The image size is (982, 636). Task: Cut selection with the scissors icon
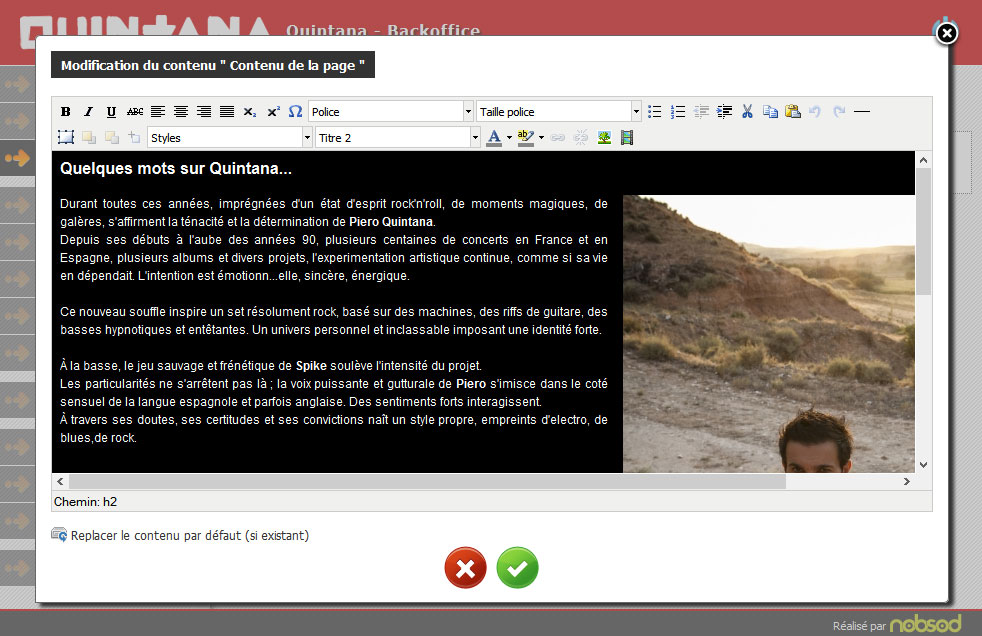pos(747,111)
